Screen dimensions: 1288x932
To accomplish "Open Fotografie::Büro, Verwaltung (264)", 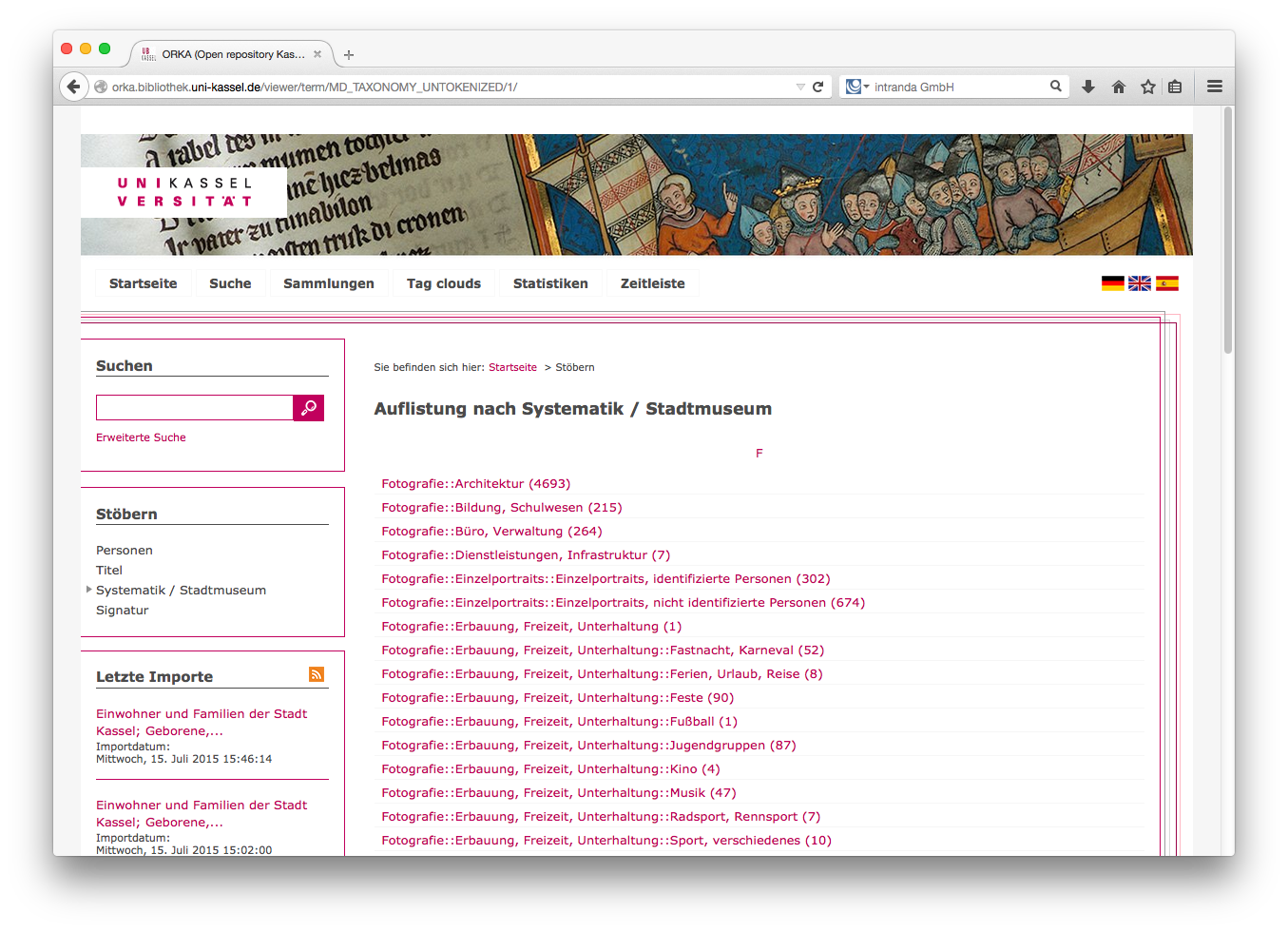I will 491,532.
